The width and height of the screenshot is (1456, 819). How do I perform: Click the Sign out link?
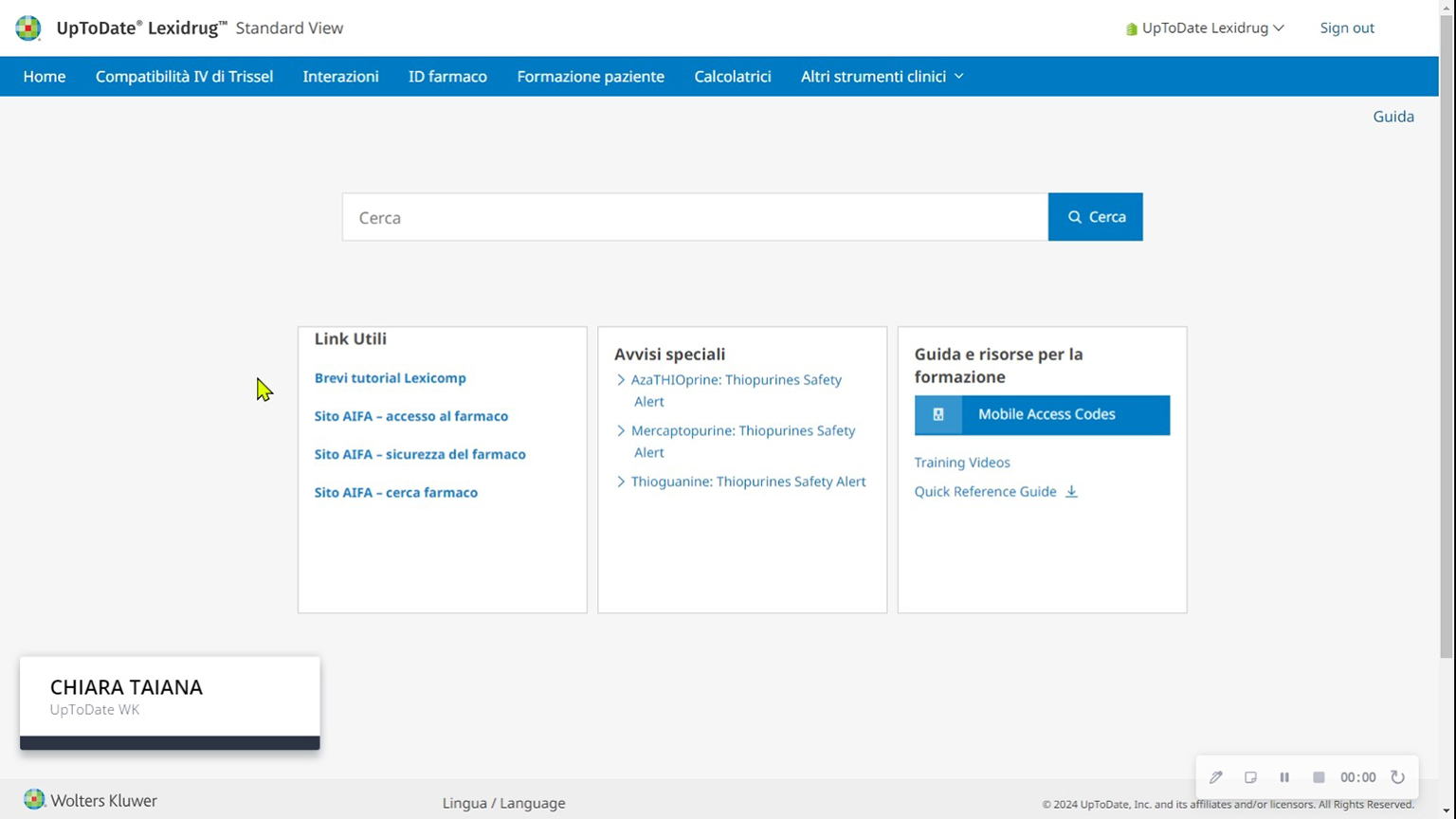(1346, 28)
